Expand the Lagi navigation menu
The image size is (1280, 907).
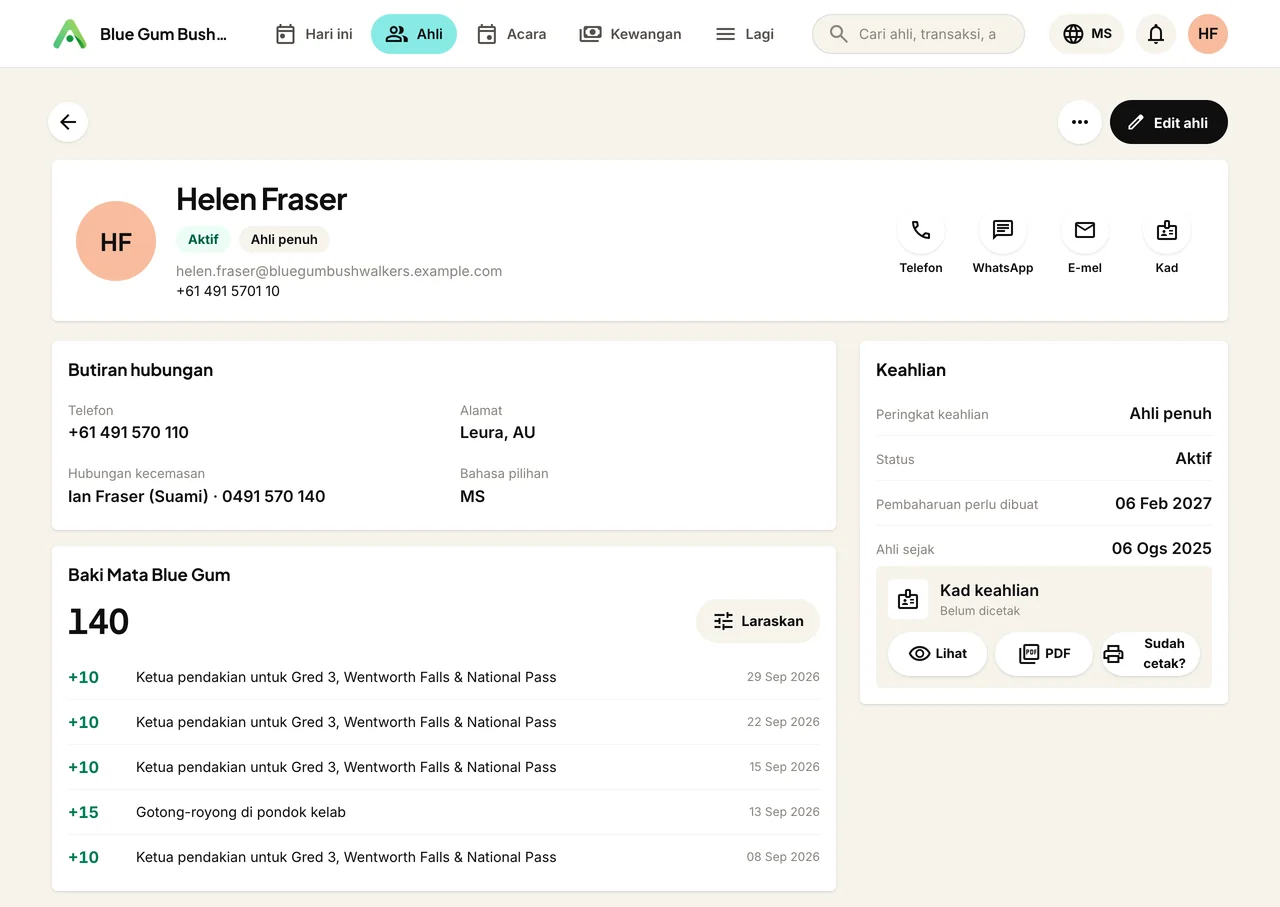[x=745, y=34]
